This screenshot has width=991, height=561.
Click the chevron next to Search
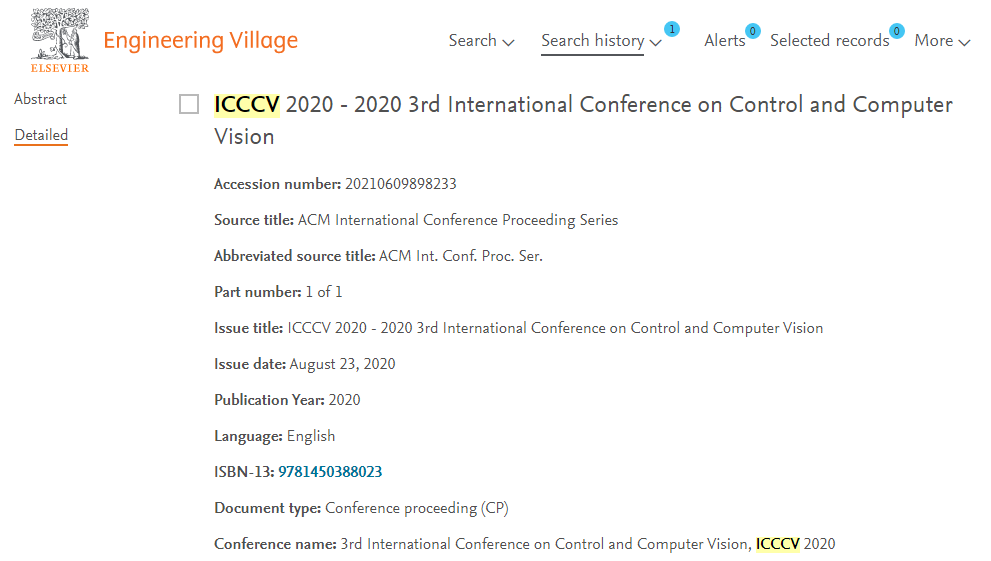[x=508, y=43]
